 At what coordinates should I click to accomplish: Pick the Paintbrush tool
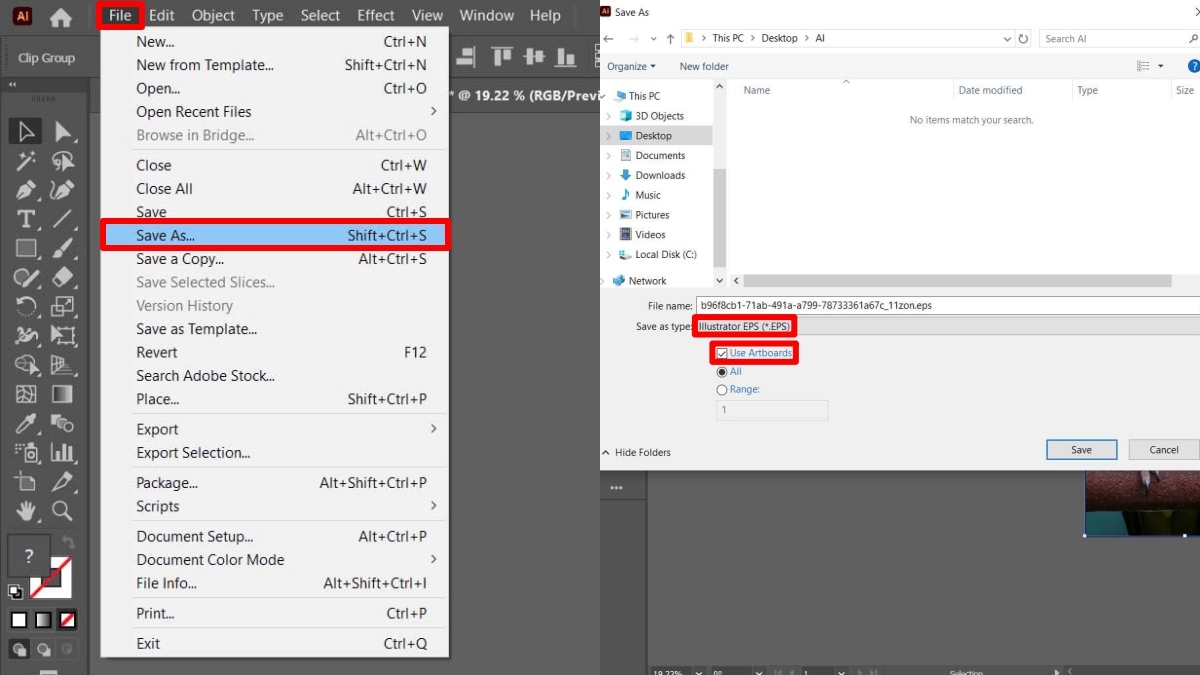tap(62, 248)
